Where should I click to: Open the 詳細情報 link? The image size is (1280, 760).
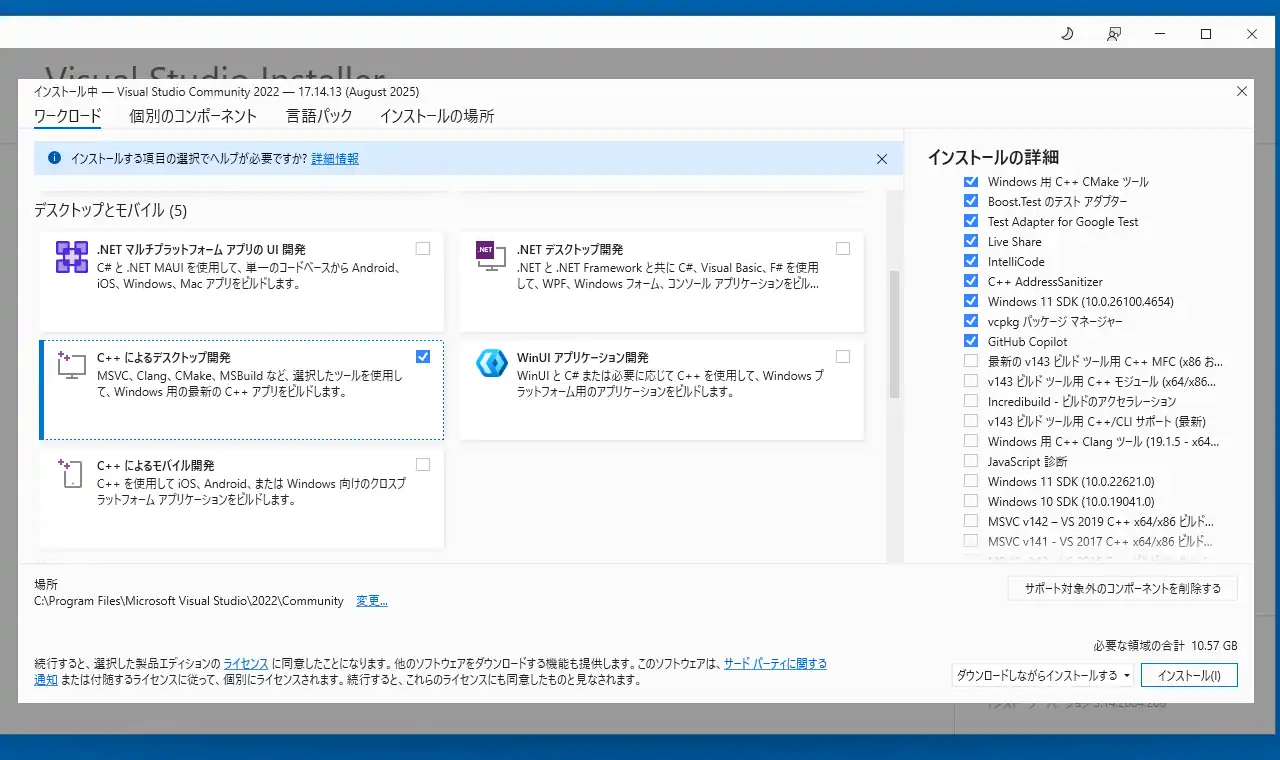point(335,158)
